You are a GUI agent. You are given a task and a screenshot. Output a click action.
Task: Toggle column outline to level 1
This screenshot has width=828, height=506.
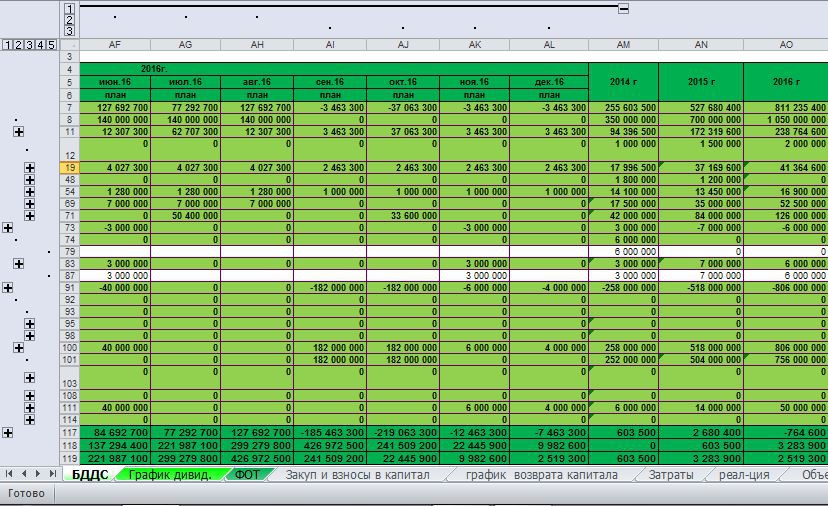coord(69,7)
